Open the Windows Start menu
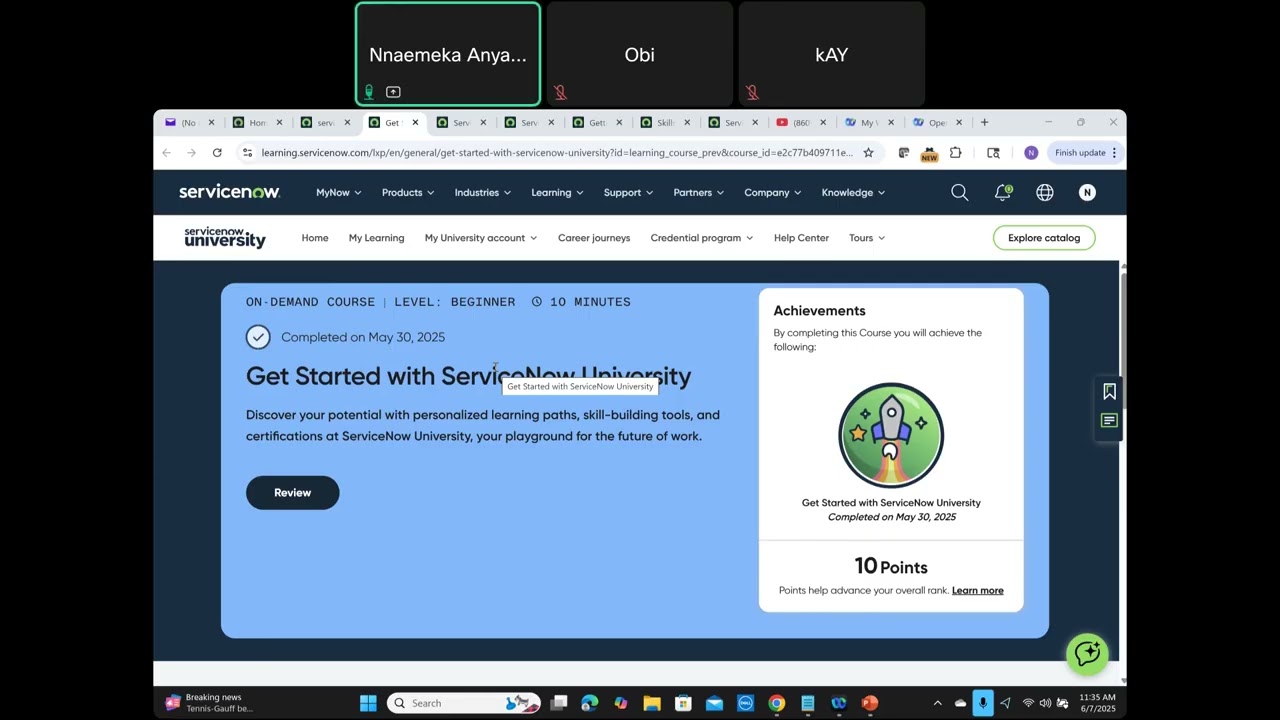 [x=368, y=703]
